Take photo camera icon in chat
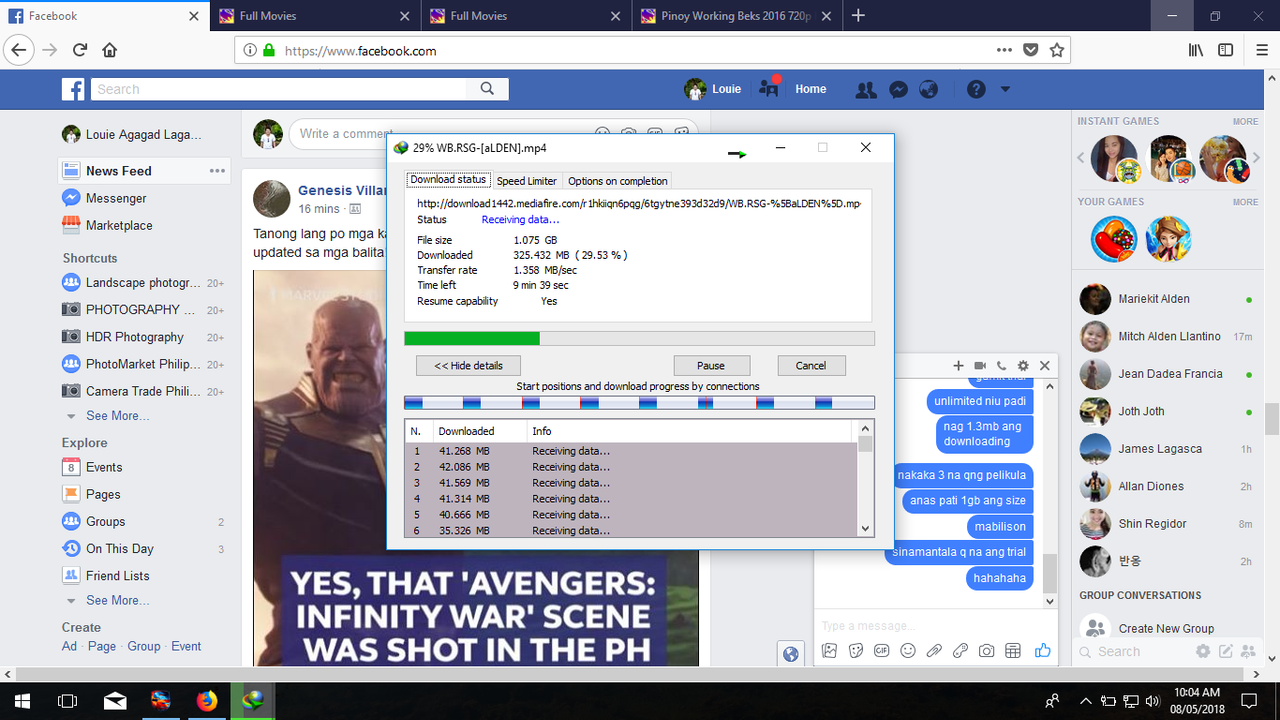 987,651
